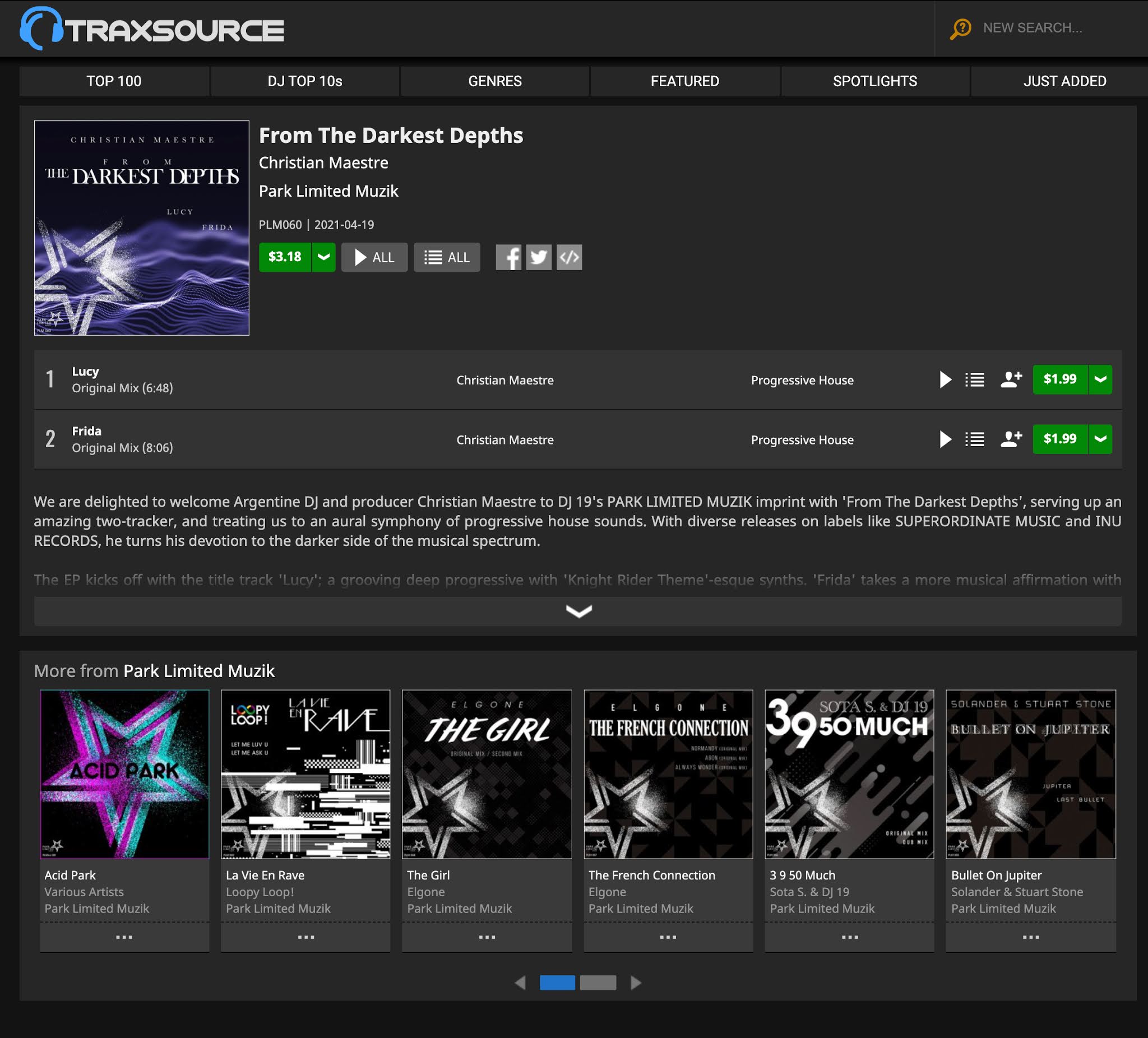Open the Acid Park cover thumbnail

coord(124,775)
